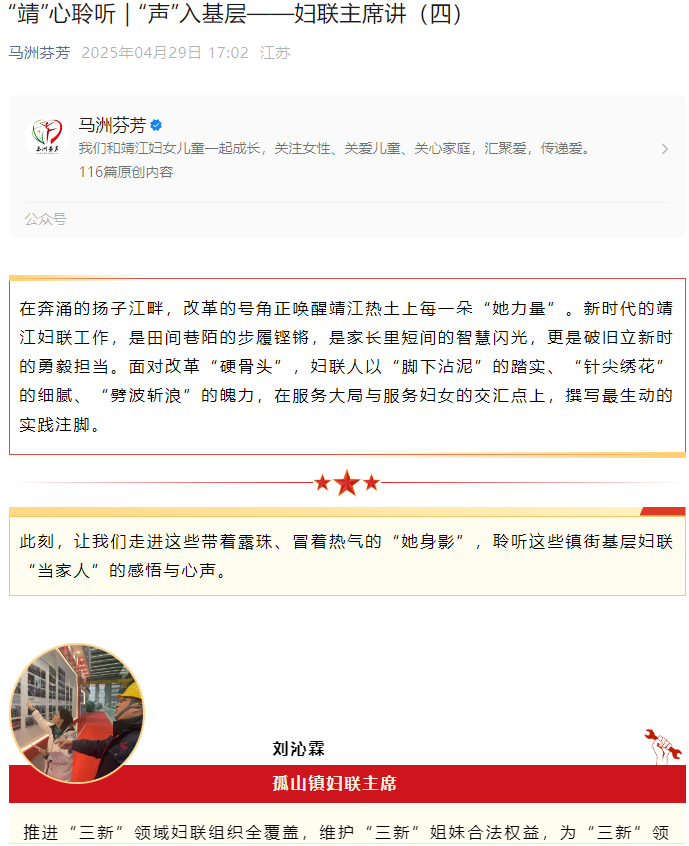Open the circular photo of 刘沁霖
This screenshot has height=846, width=689.
[77, 713]
